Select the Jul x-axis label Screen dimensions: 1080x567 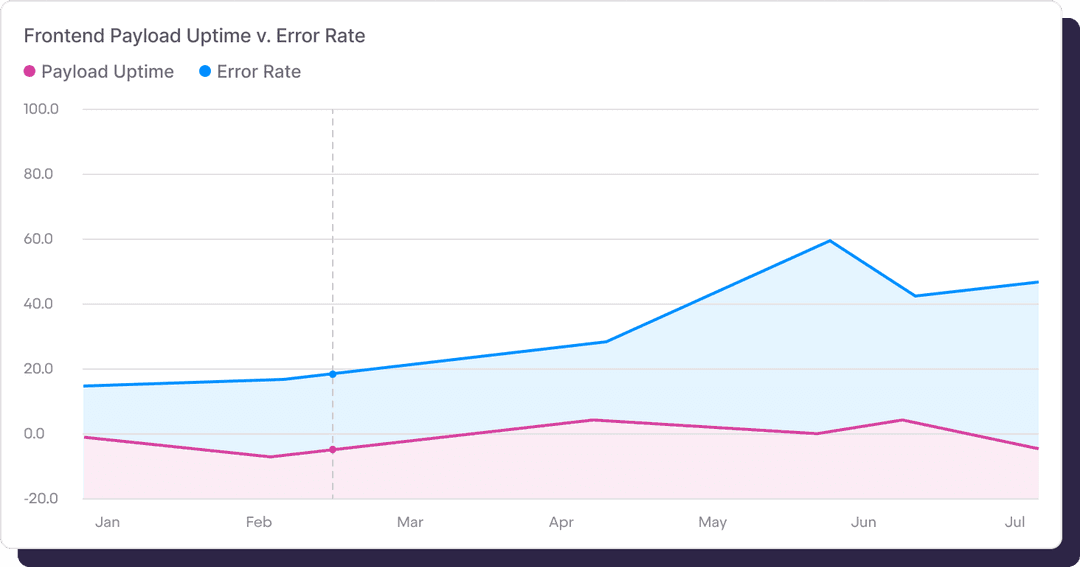tap(1015, 522)
